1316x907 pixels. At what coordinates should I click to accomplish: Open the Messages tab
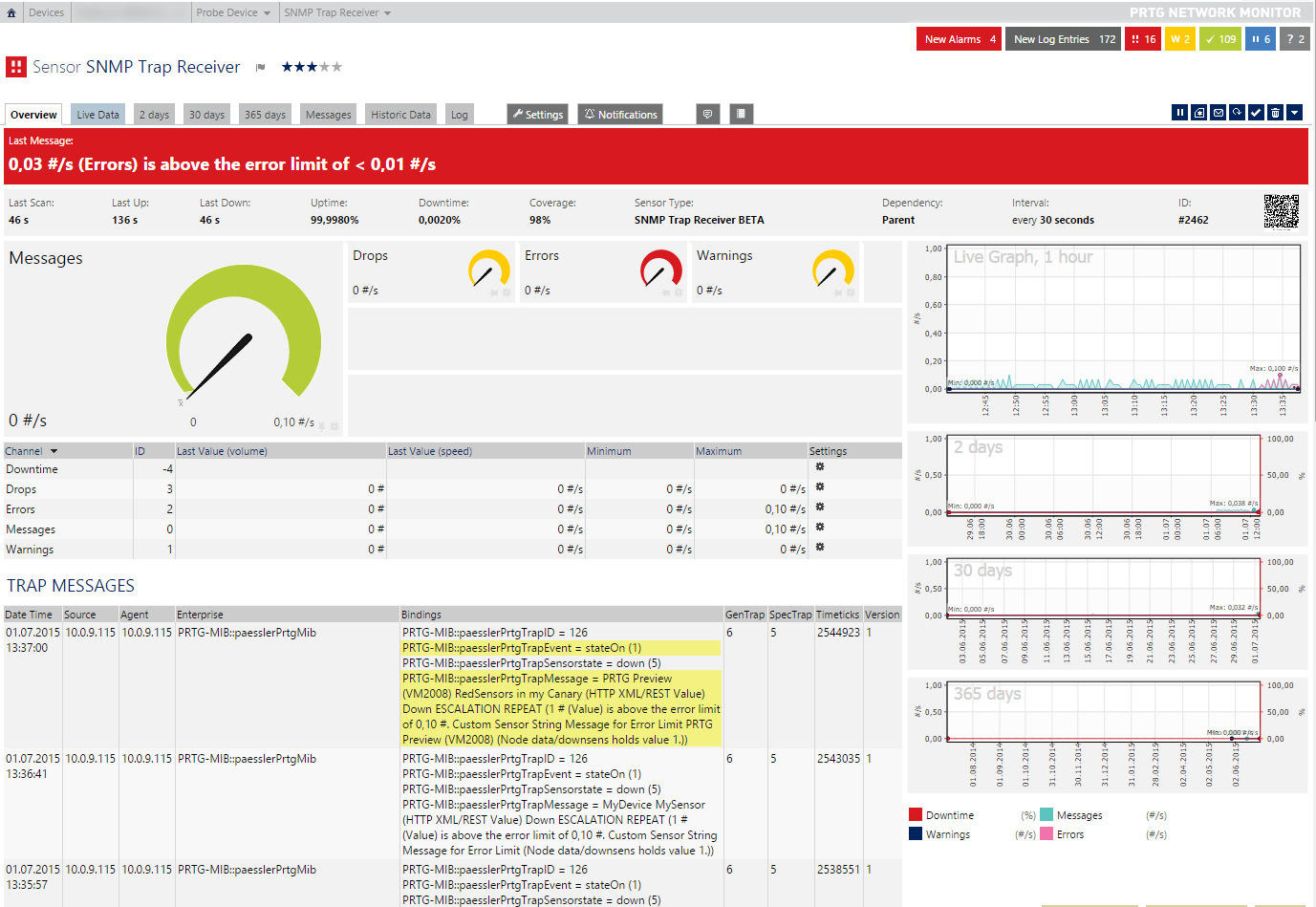pos(328,115)
